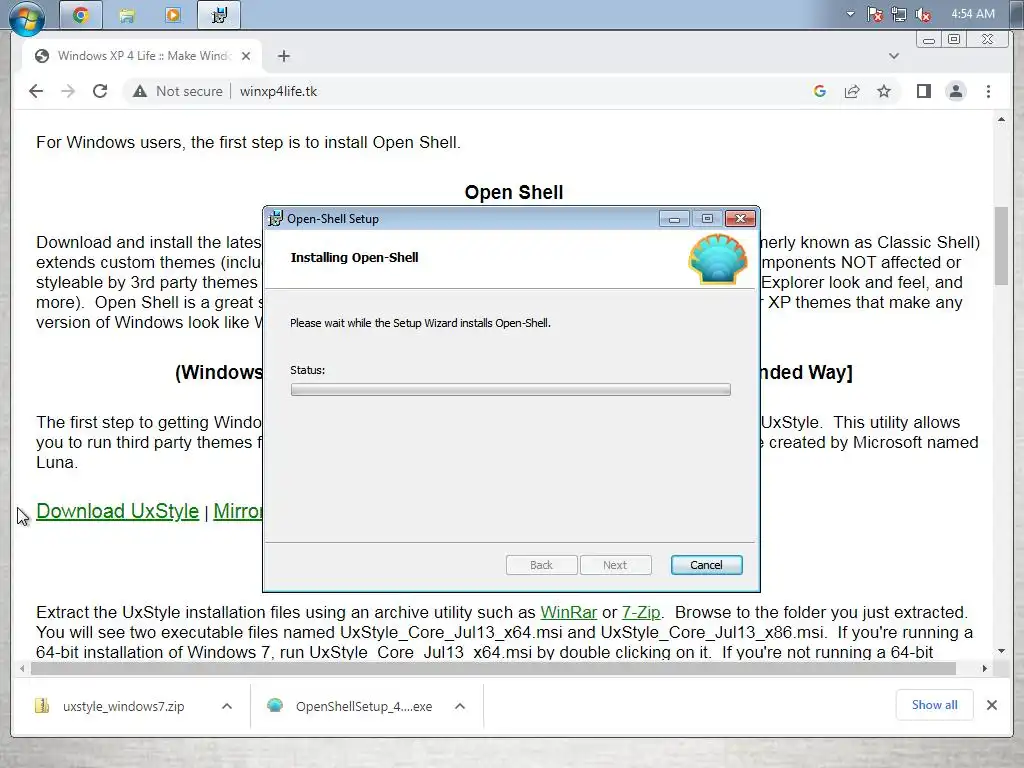Close the Open-Shell Setup dialog

pyautogui.click(x=740, y=219)
